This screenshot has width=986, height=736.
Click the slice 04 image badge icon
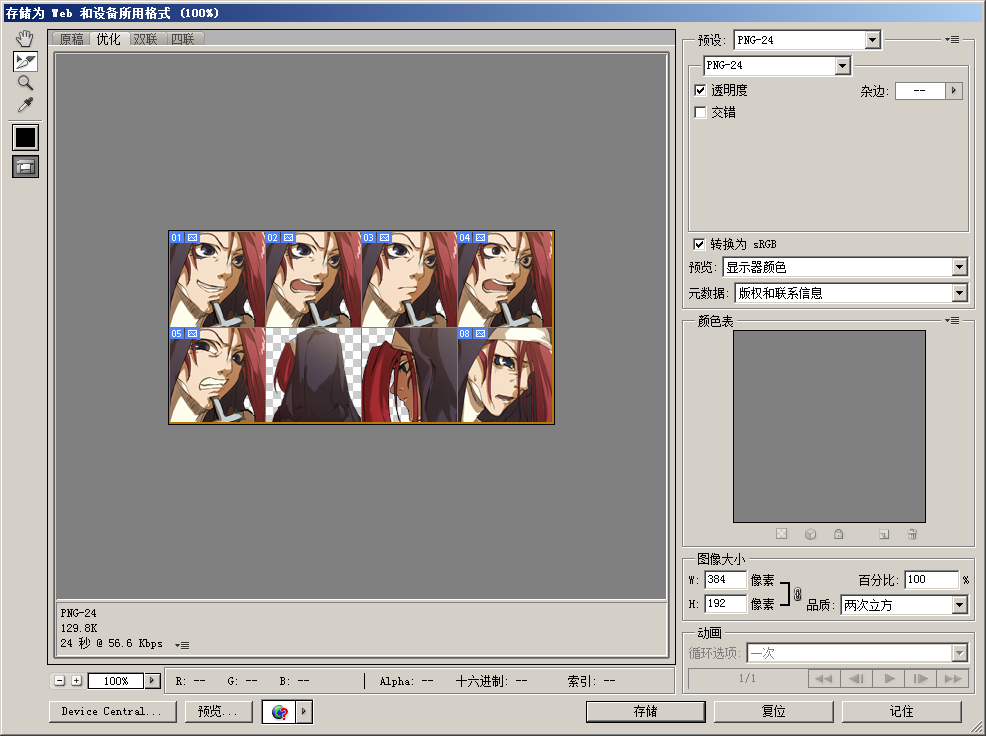click(480, 238)
